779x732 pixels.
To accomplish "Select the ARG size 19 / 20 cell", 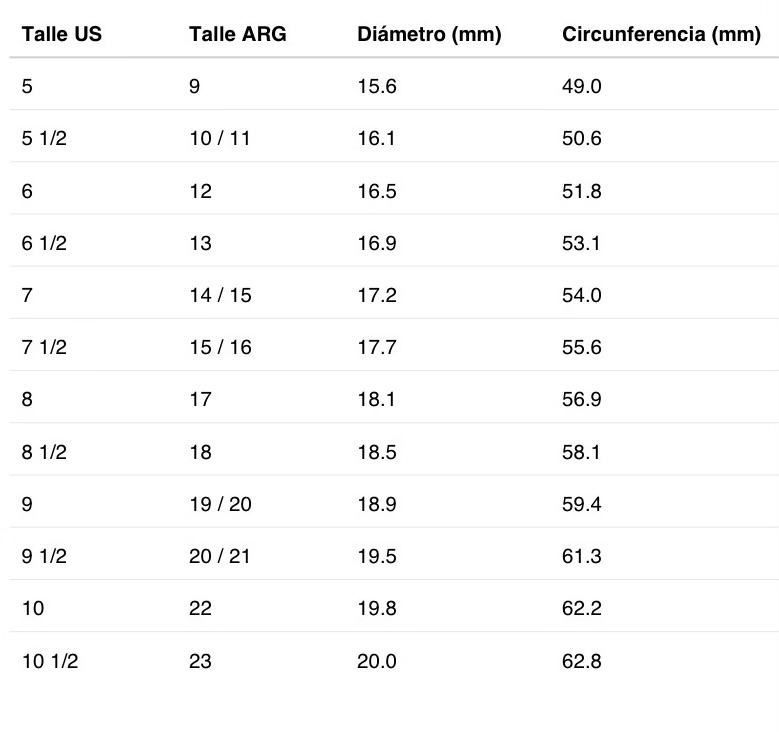I will tap(220, 504).
